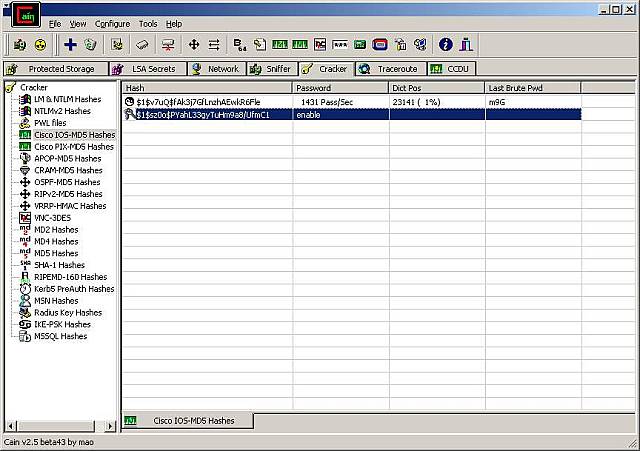This screenshot has height=451, width=640.
Task: Select VNC-3DES in tree
Action: pos(52,218)
